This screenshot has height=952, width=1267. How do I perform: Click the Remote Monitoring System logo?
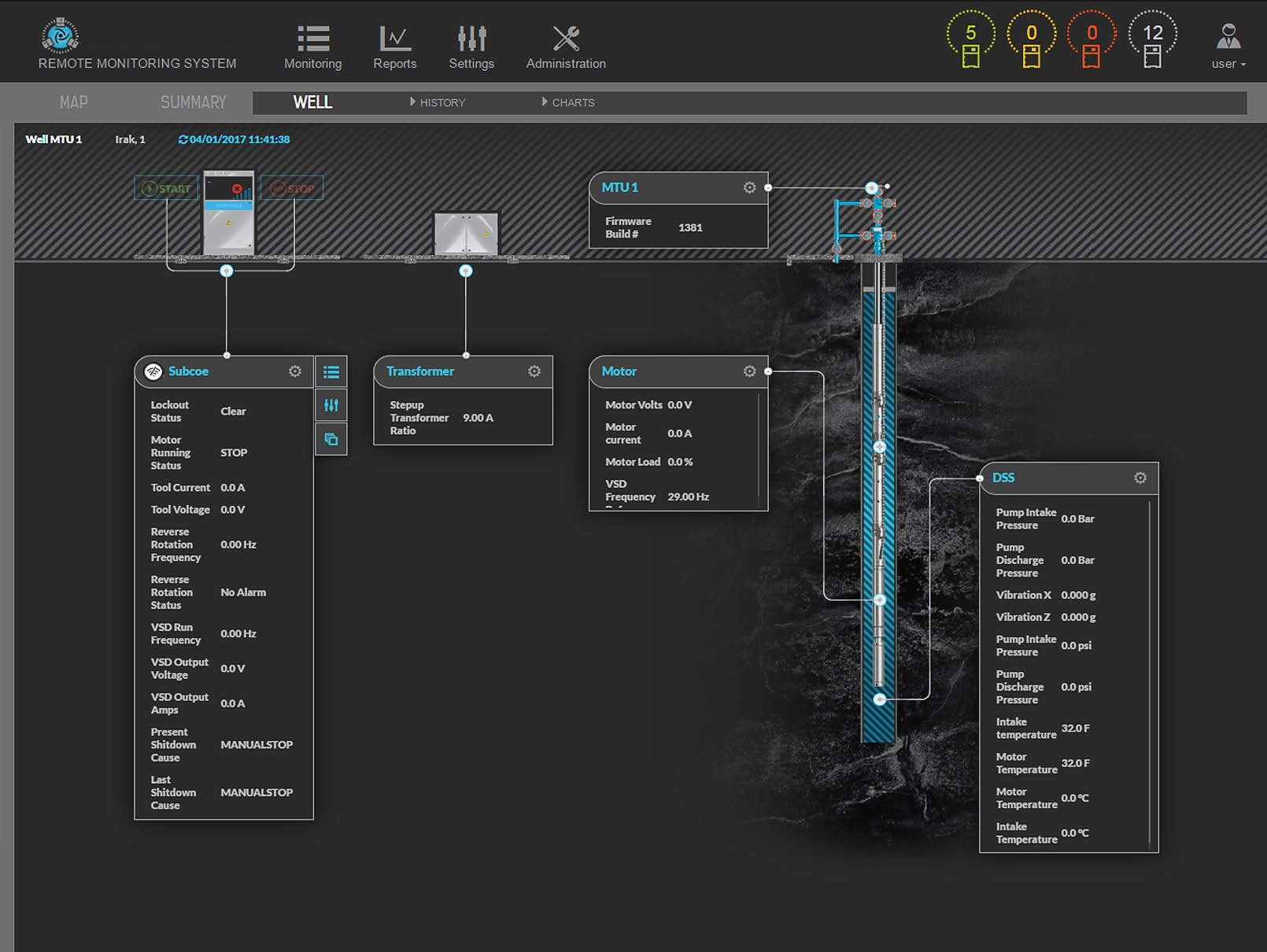(x=60, y=35)
